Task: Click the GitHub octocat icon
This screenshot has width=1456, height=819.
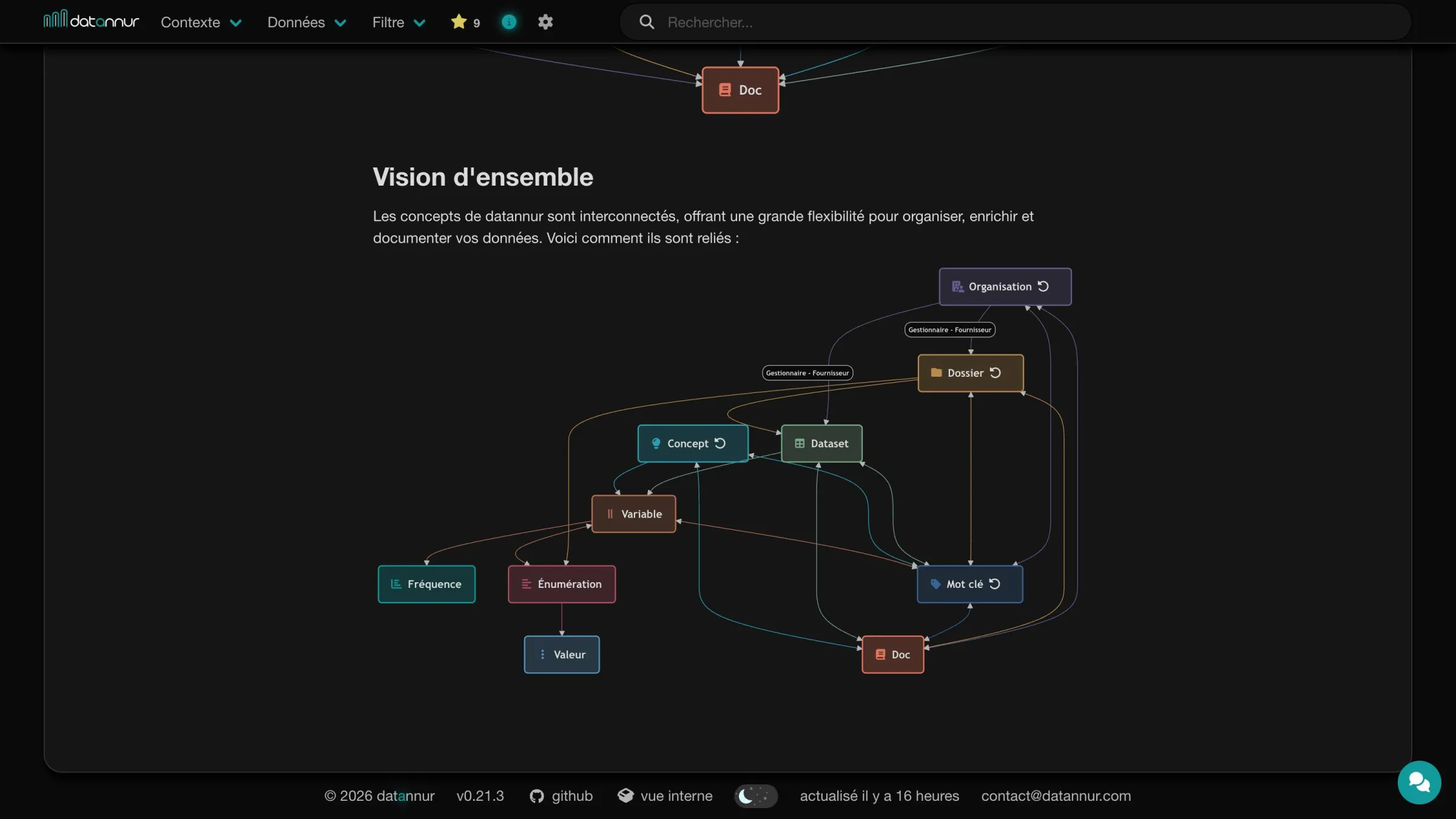Action: pos(537,796)
